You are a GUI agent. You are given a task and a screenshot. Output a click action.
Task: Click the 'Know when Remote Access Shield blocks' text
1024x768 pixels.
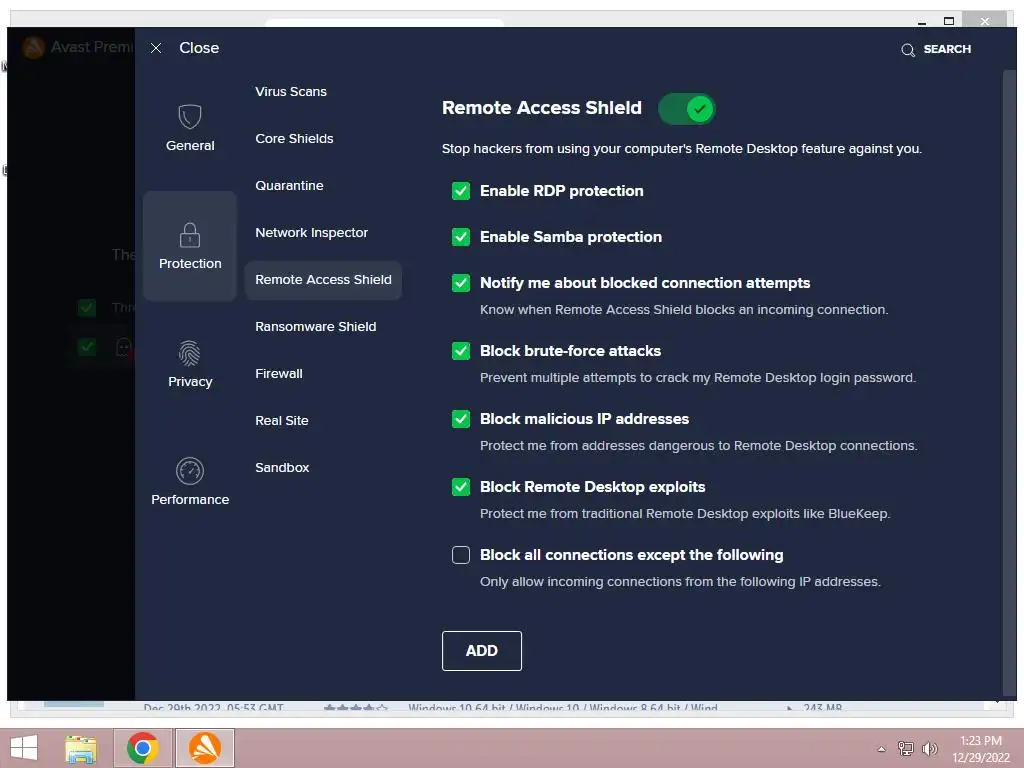[x=684, y=310]
